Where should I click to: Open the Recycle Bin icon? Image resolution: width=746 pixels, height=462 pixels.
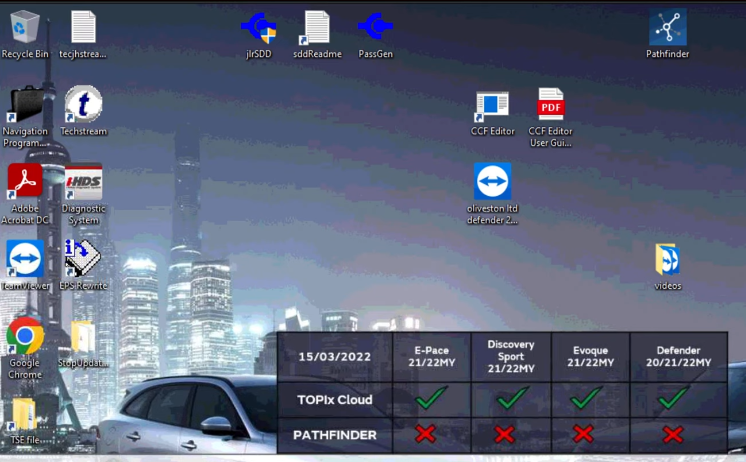point(25,28)
